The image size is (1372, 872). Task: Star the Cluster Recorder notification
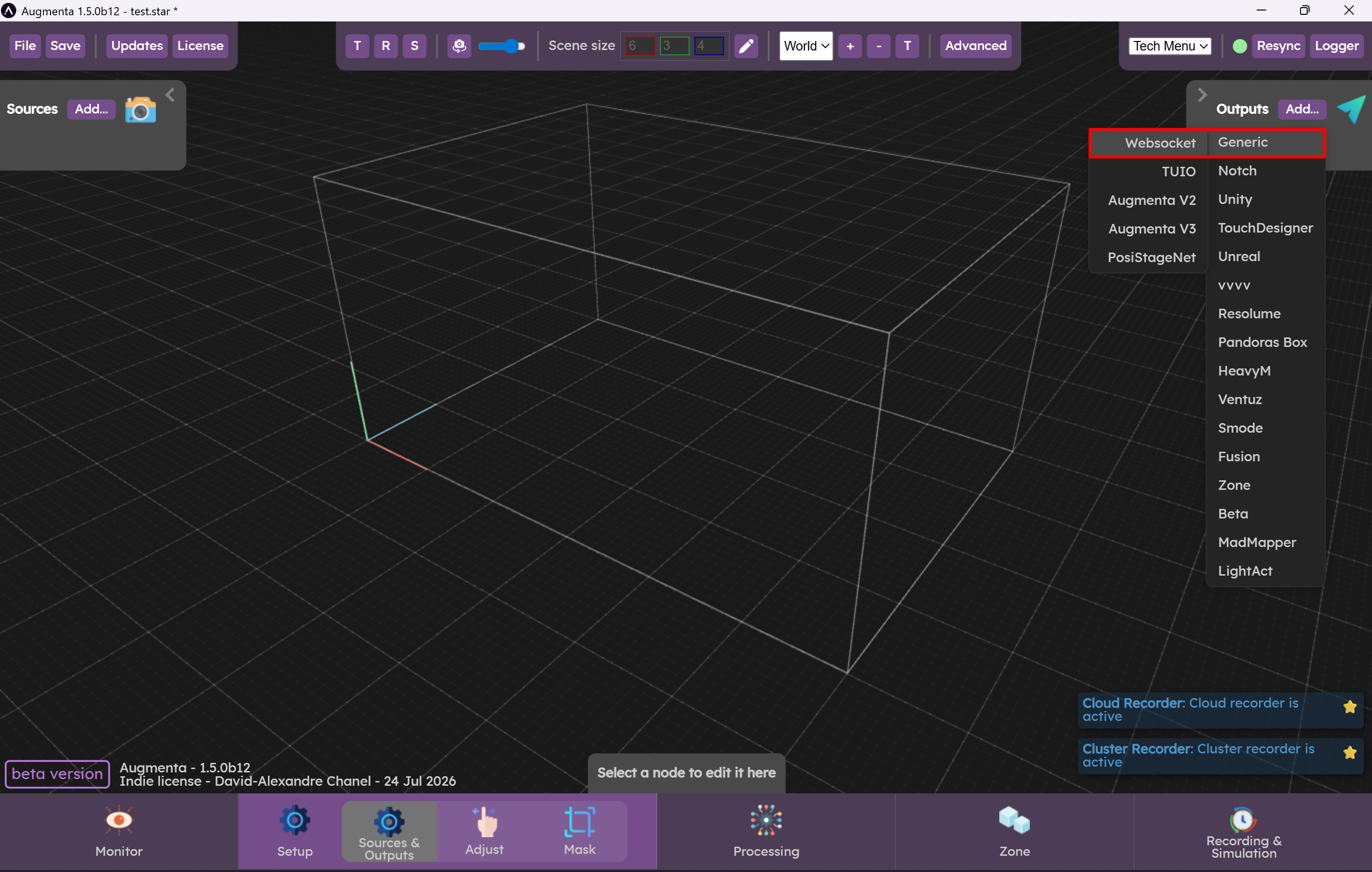point(1349,752)
